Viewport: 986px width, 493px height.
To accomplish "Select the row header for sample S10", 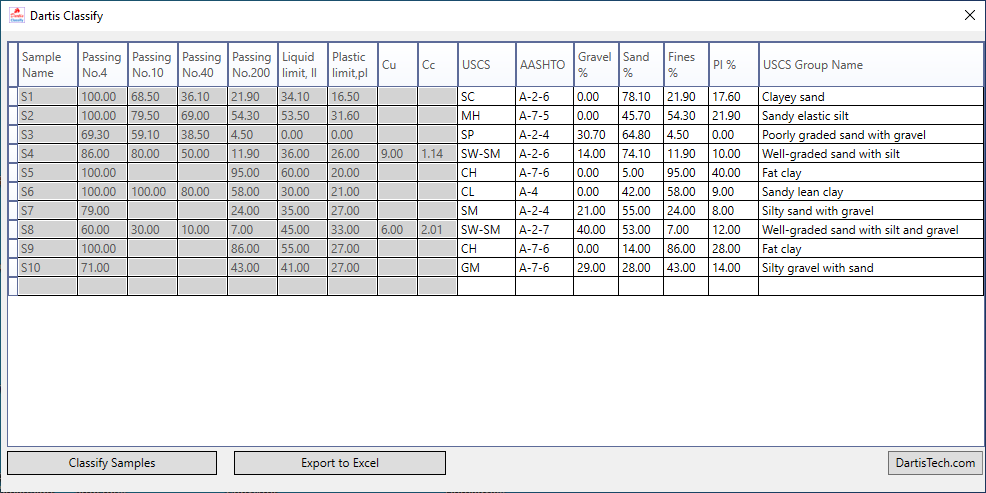I will 13,267.
